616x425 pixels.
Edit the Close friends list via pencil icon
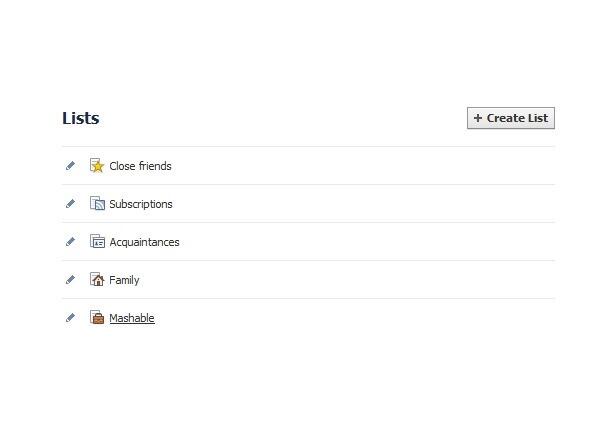70,166
